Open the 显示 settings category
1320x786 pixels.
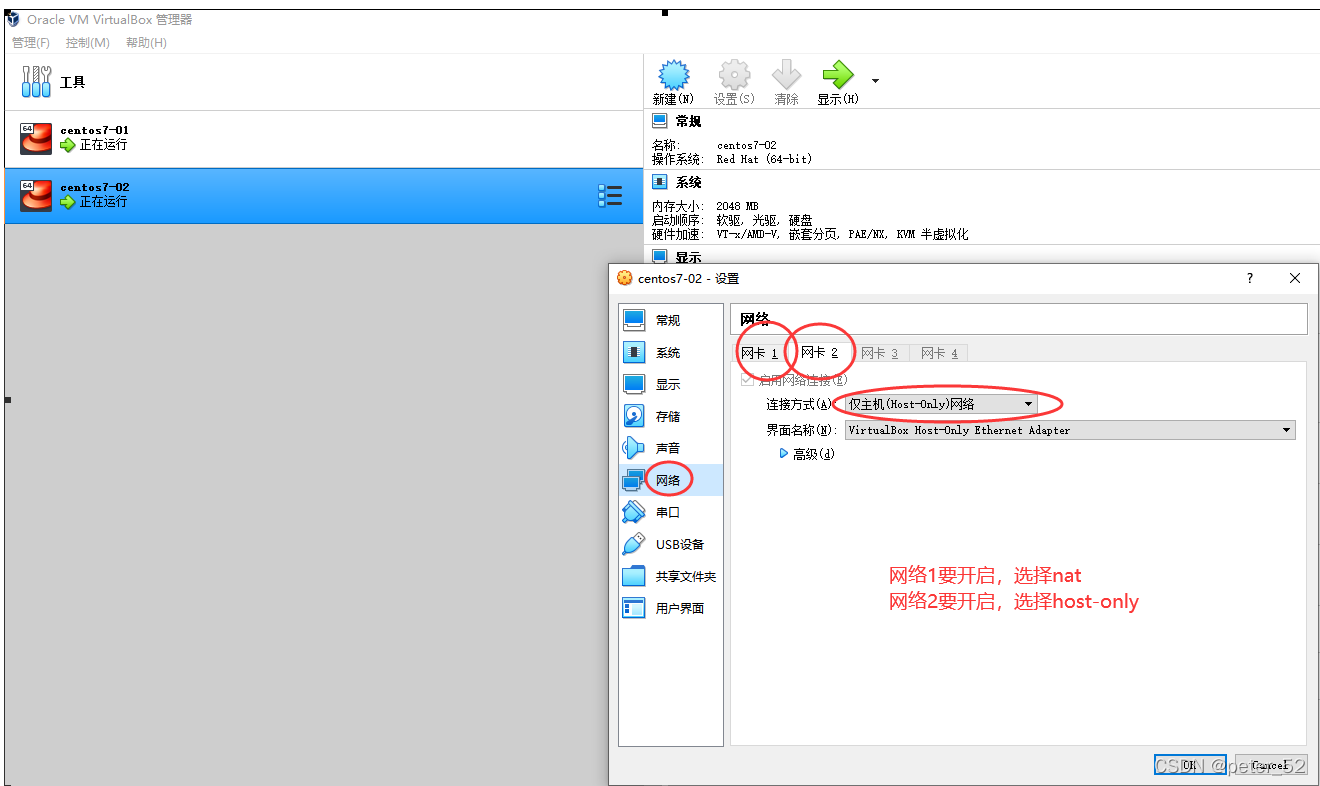pos(670,384)
